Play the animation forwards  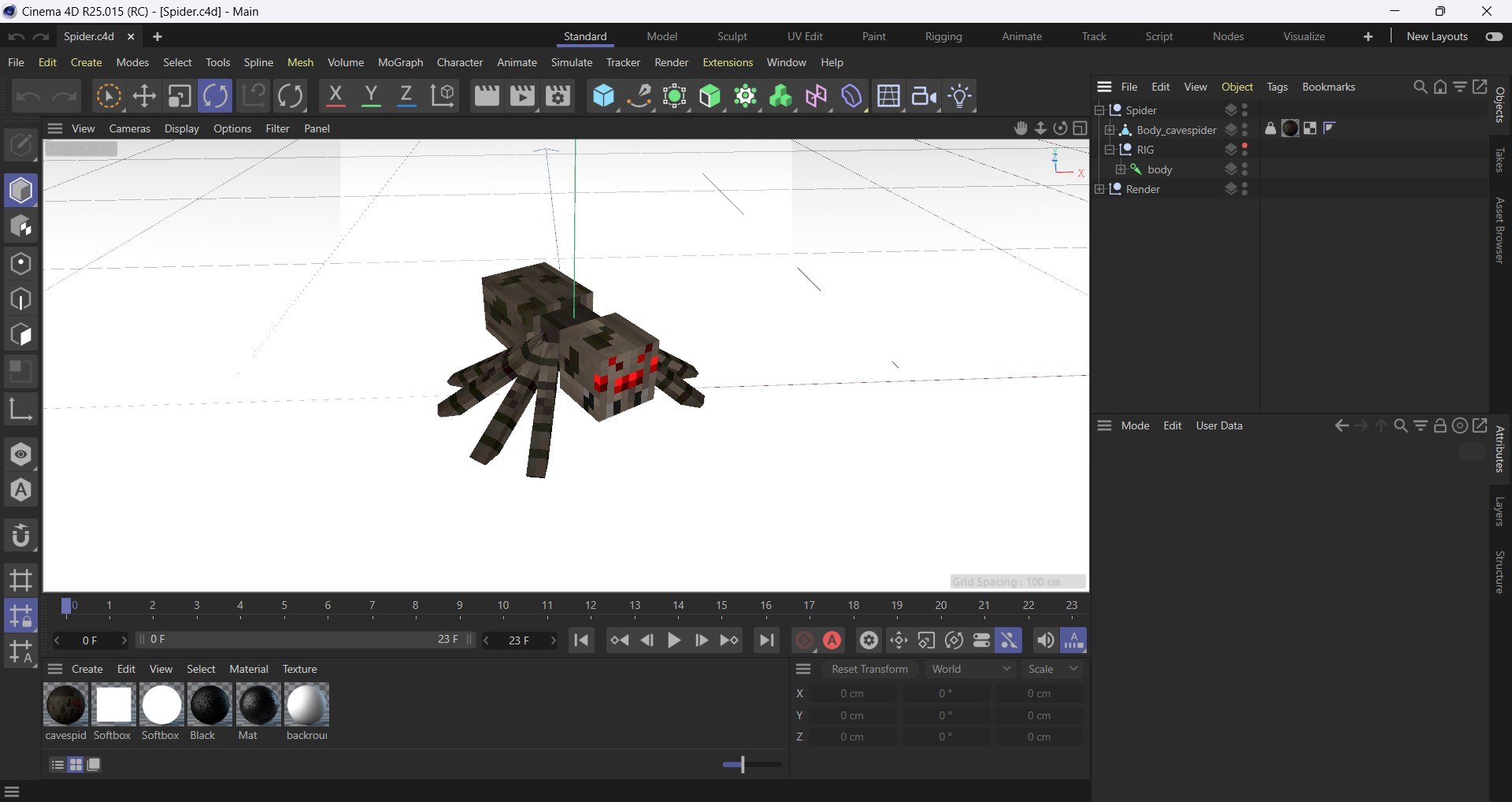click(674, 640)
